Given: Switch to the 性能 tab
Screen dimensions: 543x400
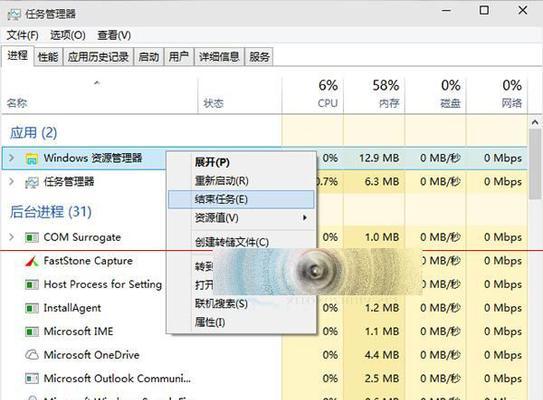Looking at the screenshot, I should [48, 57].
